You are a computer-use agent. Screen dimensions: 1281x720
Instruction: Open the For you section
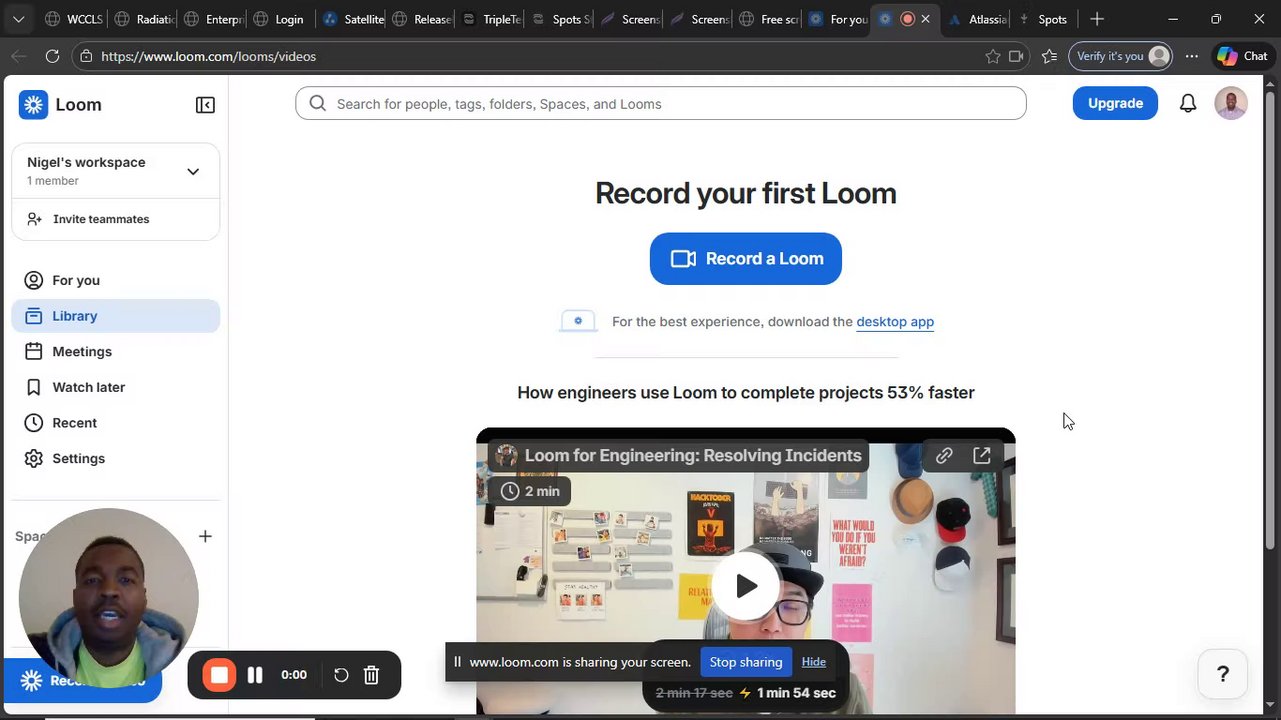116,280
